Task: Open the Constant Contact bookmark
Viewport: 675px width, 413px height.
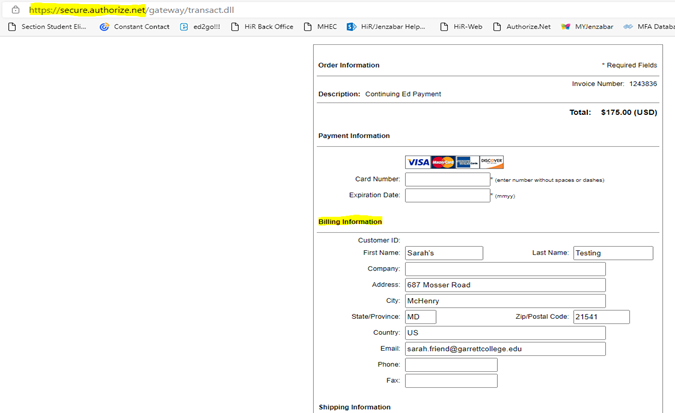Action: pos(135,27)
